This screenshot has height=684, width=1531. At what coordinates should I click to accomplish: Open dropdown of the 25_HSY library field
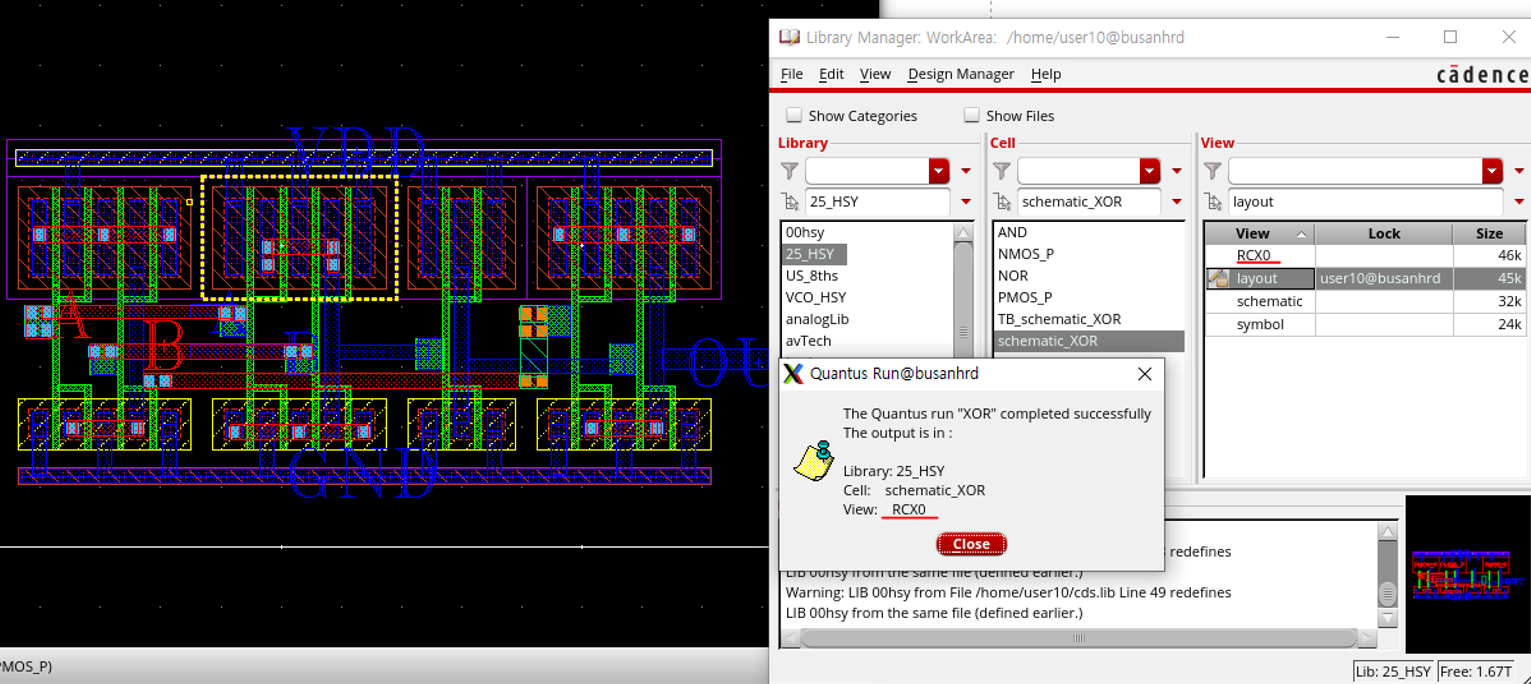966,202
